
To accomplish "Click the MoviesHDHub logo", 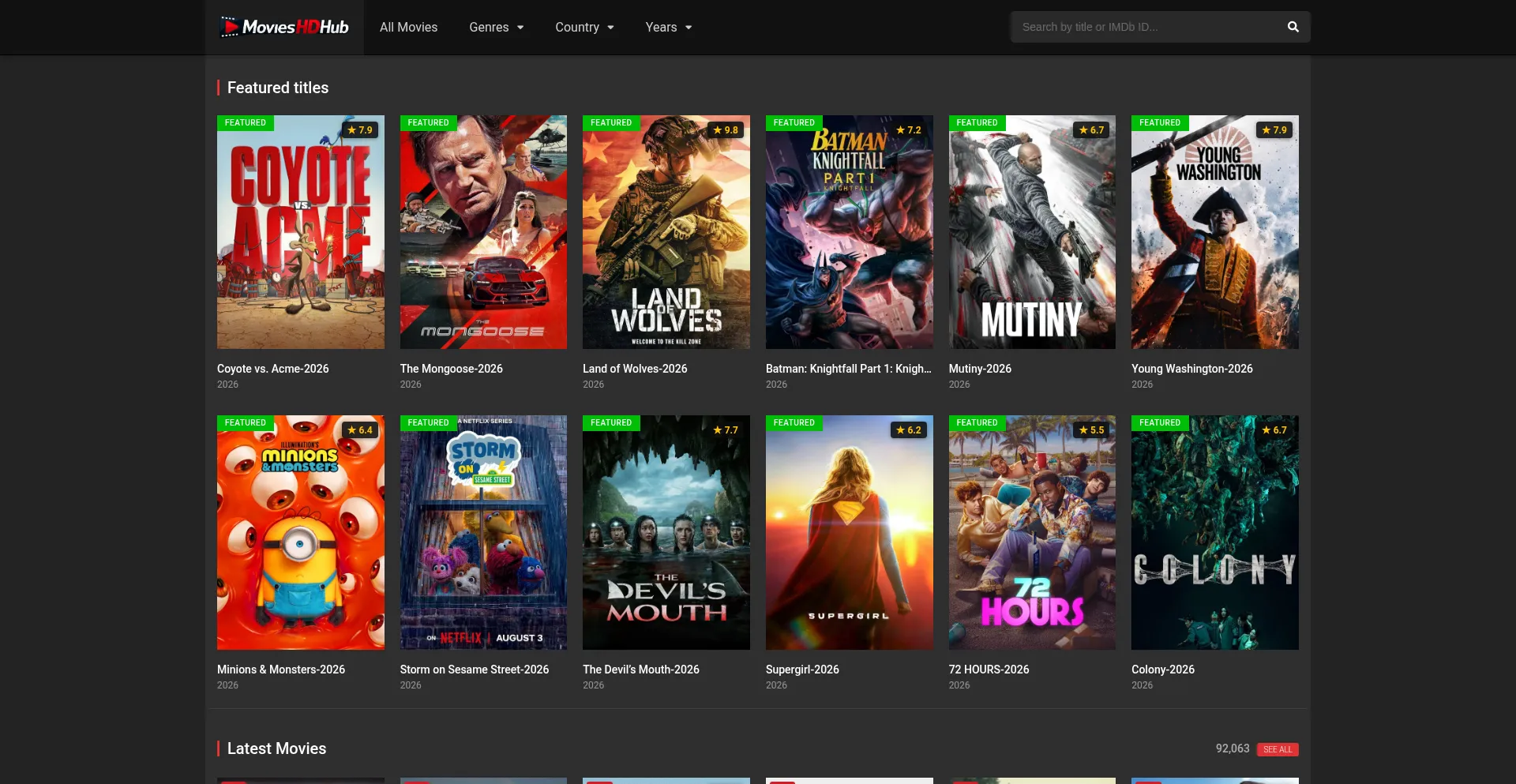I will coord(284,27).
